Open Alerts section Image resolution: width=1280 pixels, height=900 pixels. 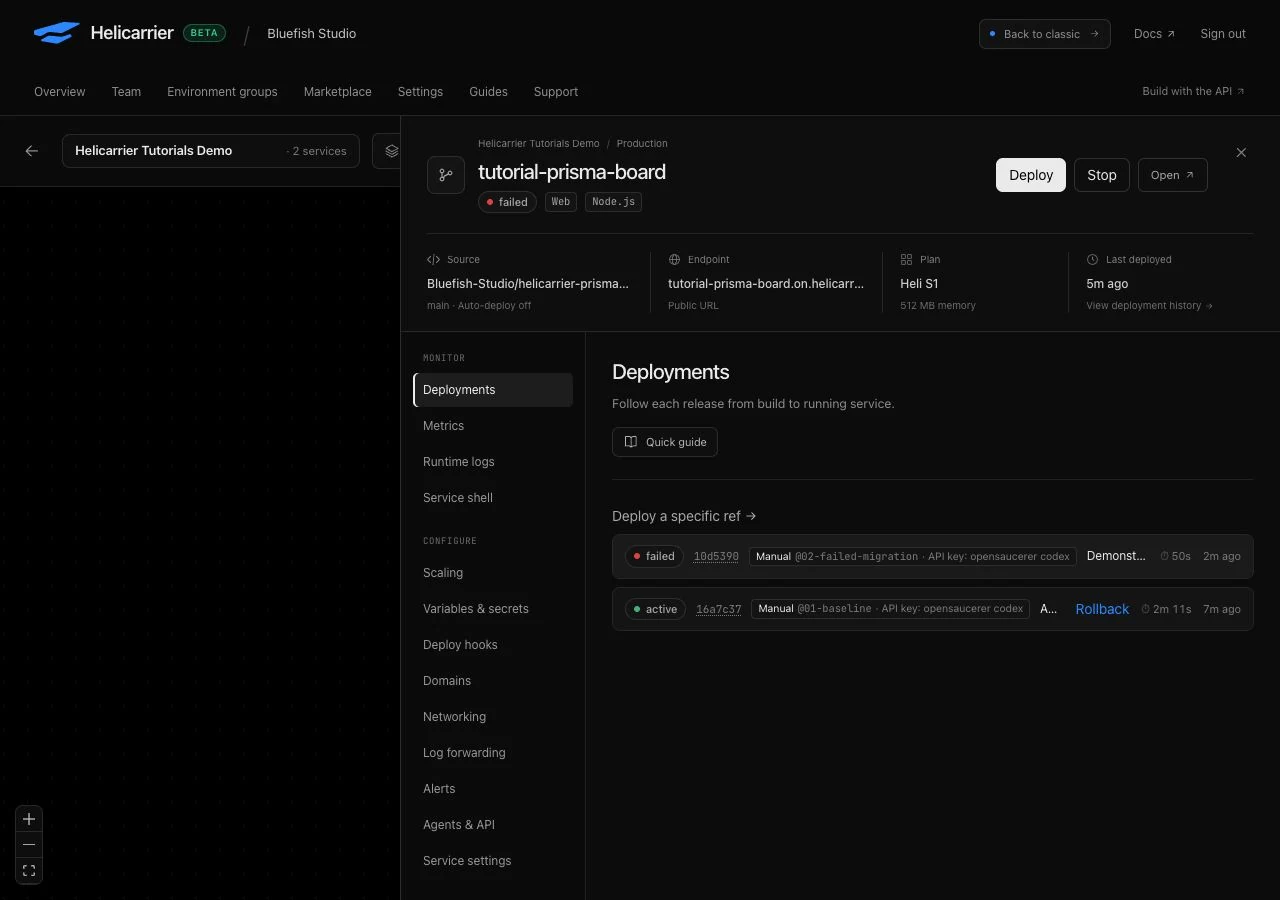(x=493, y=789)
